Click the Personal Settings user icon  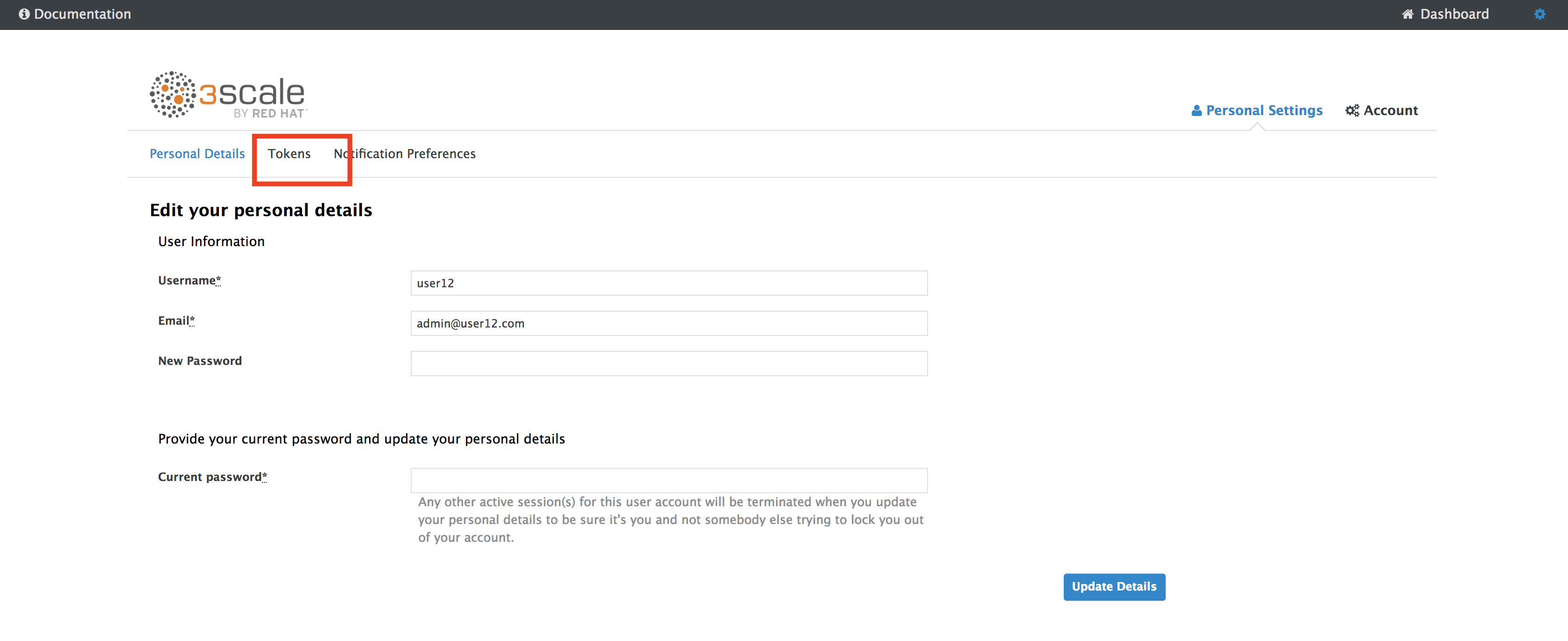[x=1196, y=111]
